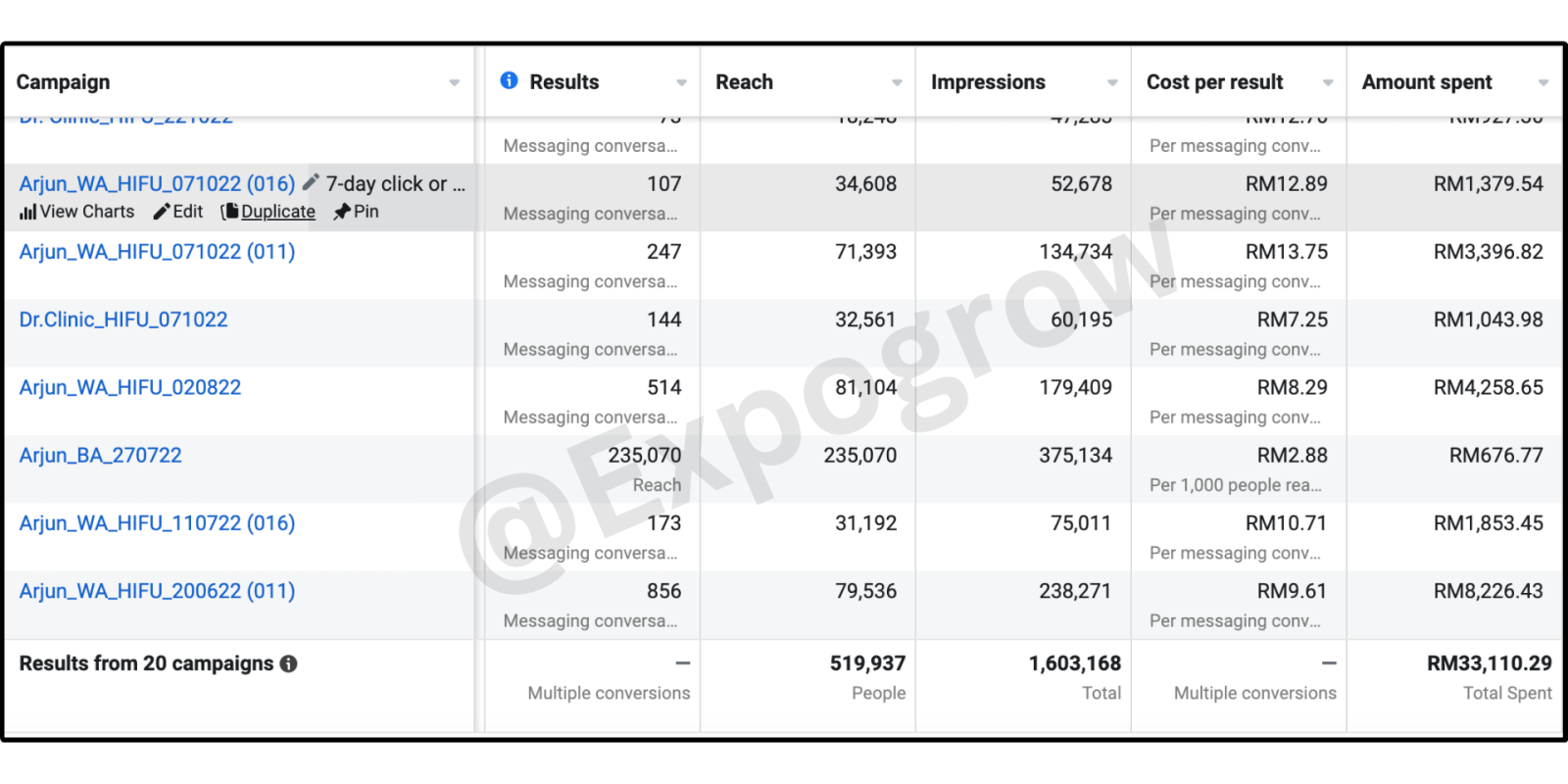Click info icon beside Results from 20 campaigns
This screenshot has width=1568, height=784.
288,664
